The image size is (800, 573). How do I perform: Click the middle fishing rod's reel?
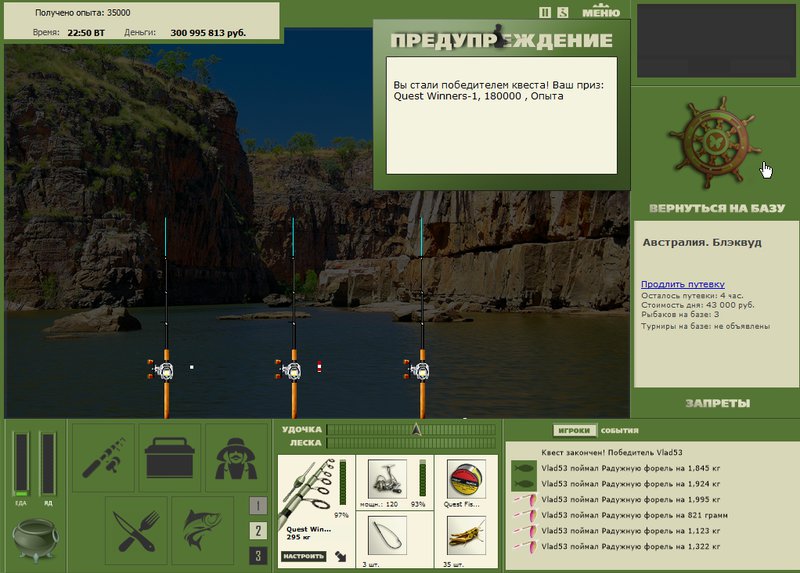[289, 370]
